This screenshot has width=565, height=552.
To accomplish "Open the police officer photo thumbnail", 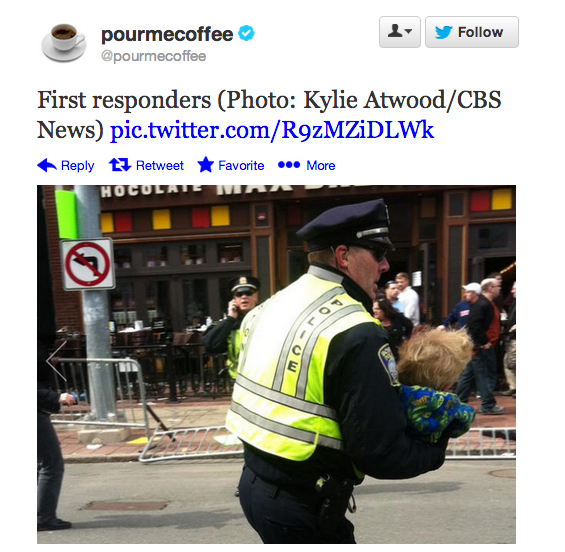I will point(276,364).
